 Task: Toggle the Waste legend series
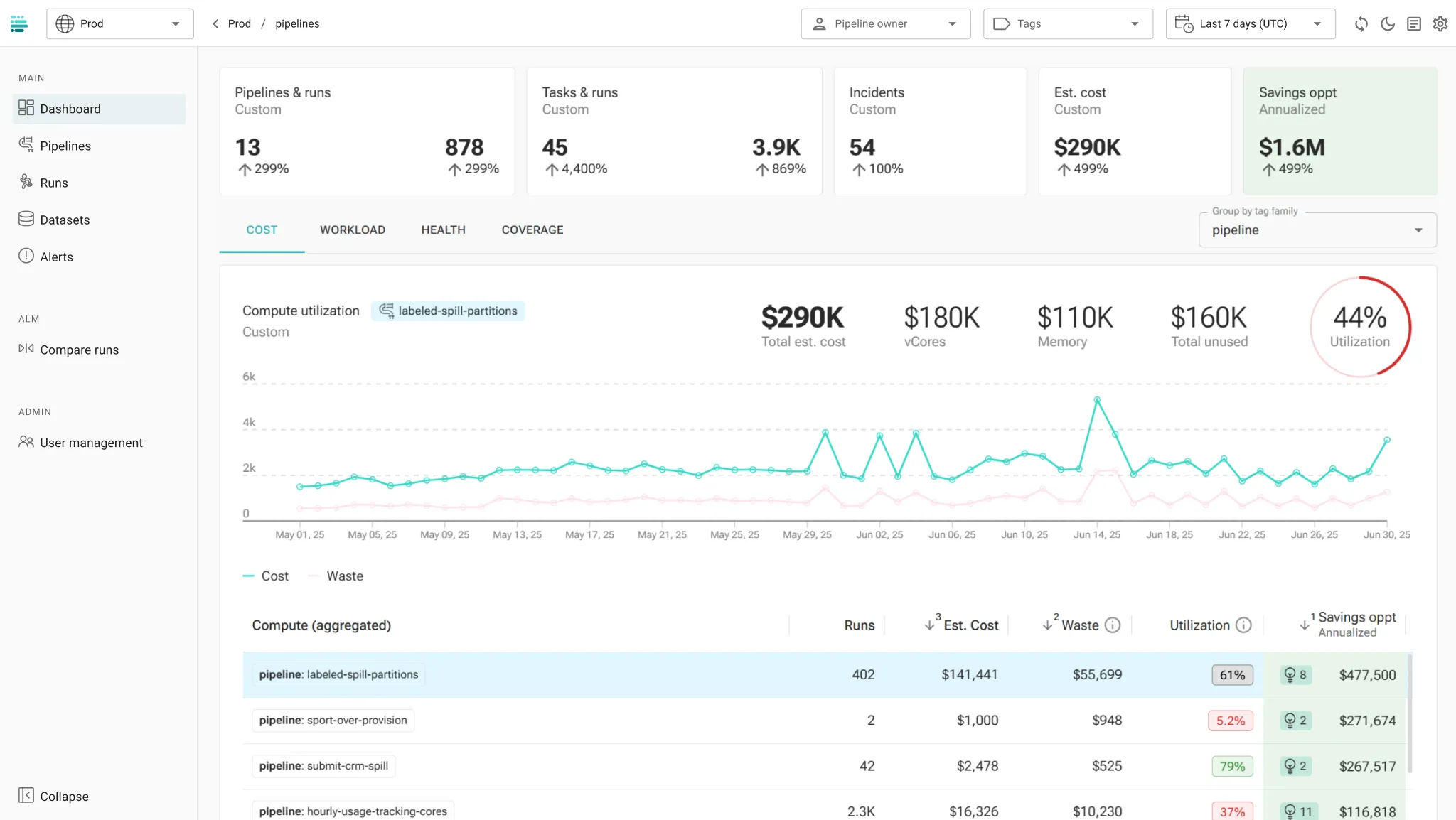tap(336, 576)
